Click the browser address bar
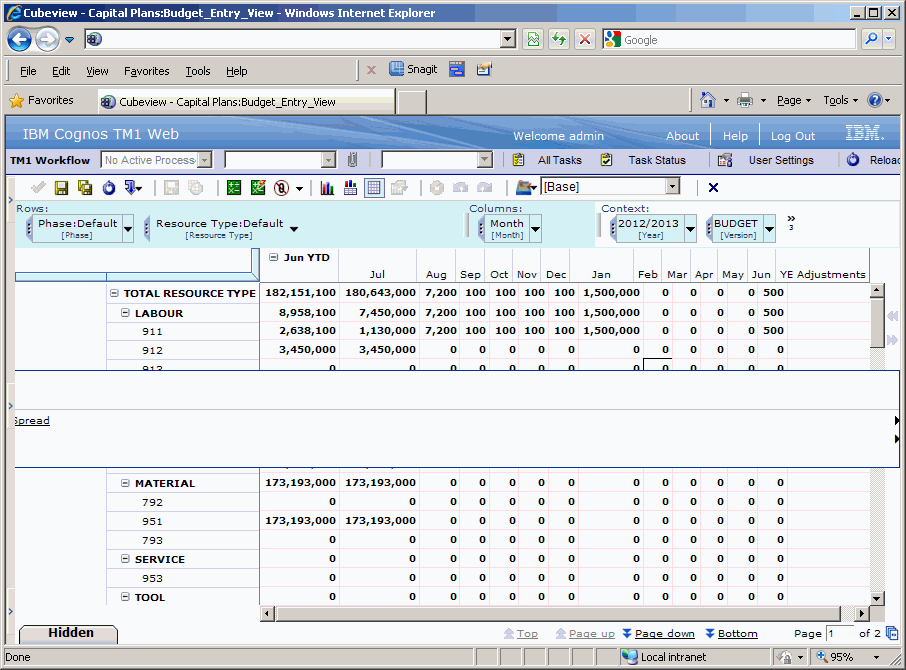This screenshot has height=670, width=906. (300, 39)
